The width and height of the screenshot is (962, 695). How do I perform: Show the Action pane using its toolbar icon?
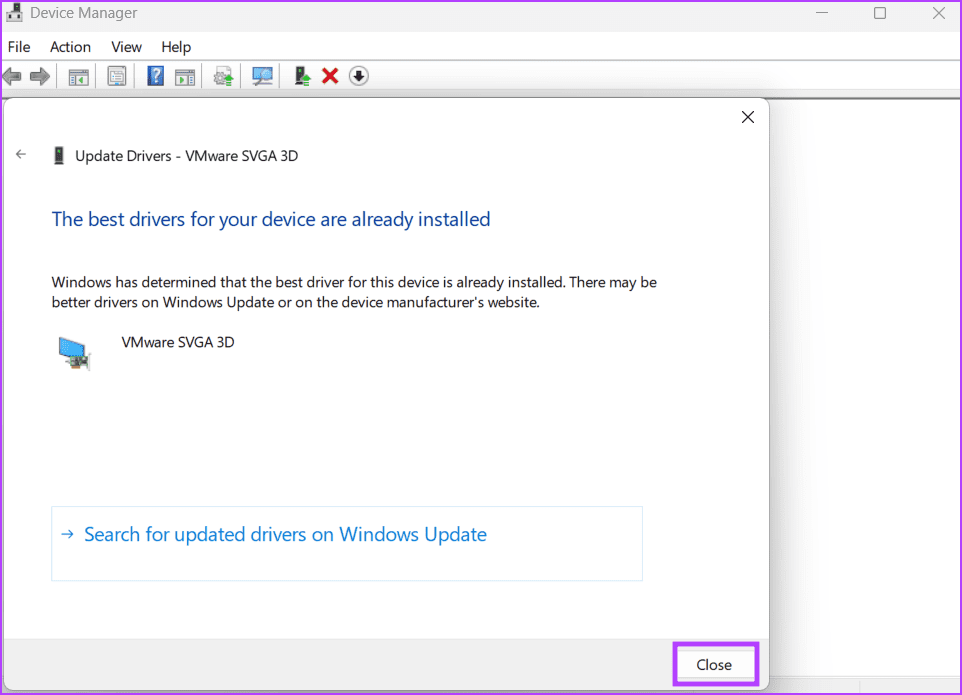(185, 76)
